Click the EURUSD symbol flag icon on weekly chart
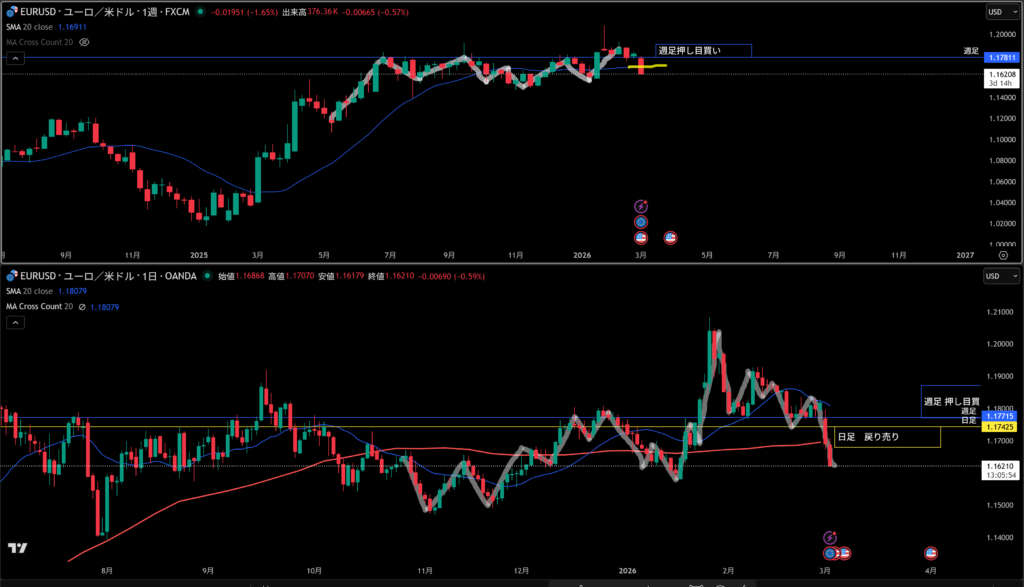Screen dimensions: 1024x587 click(x=11, y=12)
